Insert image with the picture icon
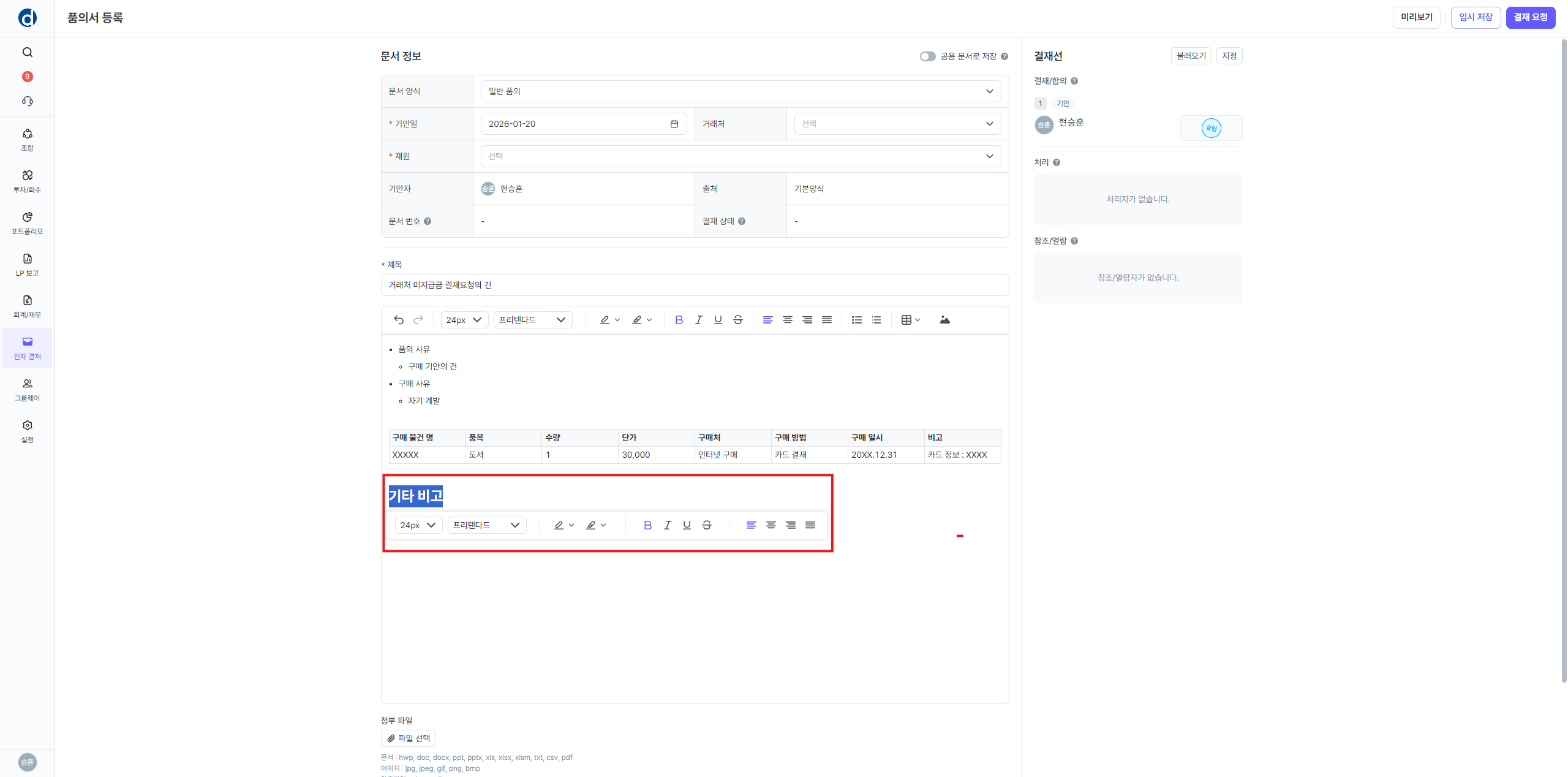The height and width of the screenshot is (777, 1568). coord(944,320)
